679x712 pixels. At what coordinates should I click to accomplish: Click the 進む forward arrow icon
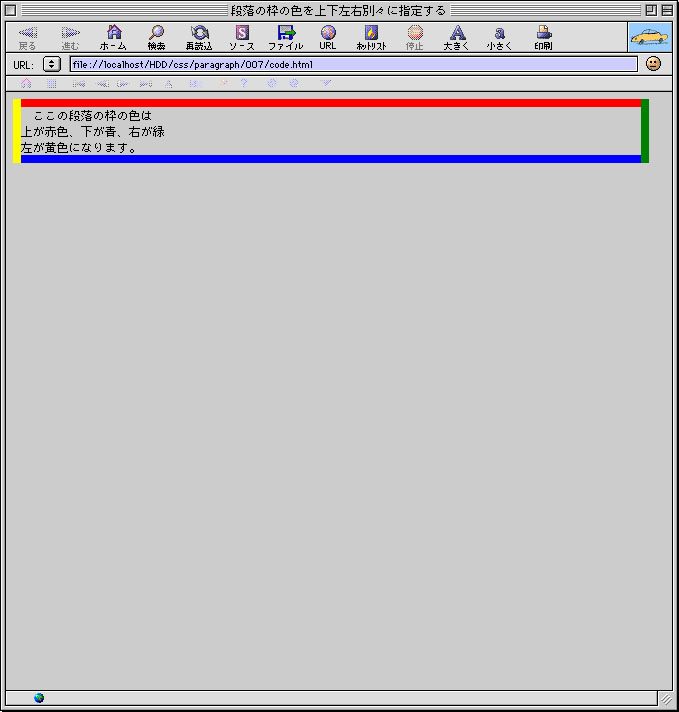click(x=70, y=33)
